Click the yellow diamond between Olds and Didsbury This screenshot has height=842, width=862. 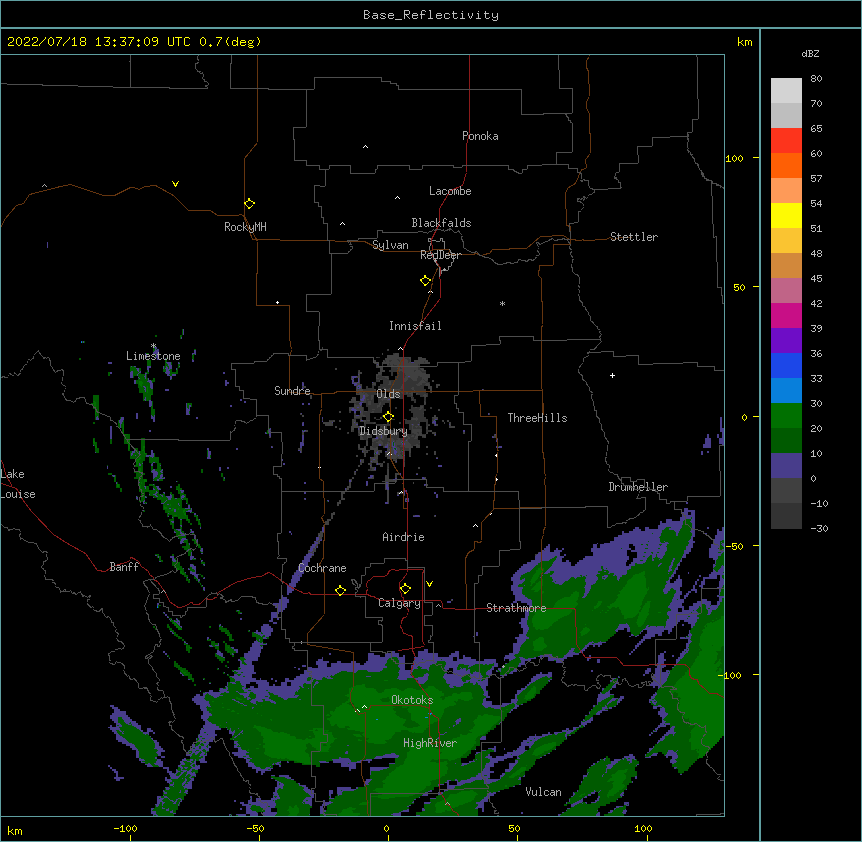pos(389,417)
